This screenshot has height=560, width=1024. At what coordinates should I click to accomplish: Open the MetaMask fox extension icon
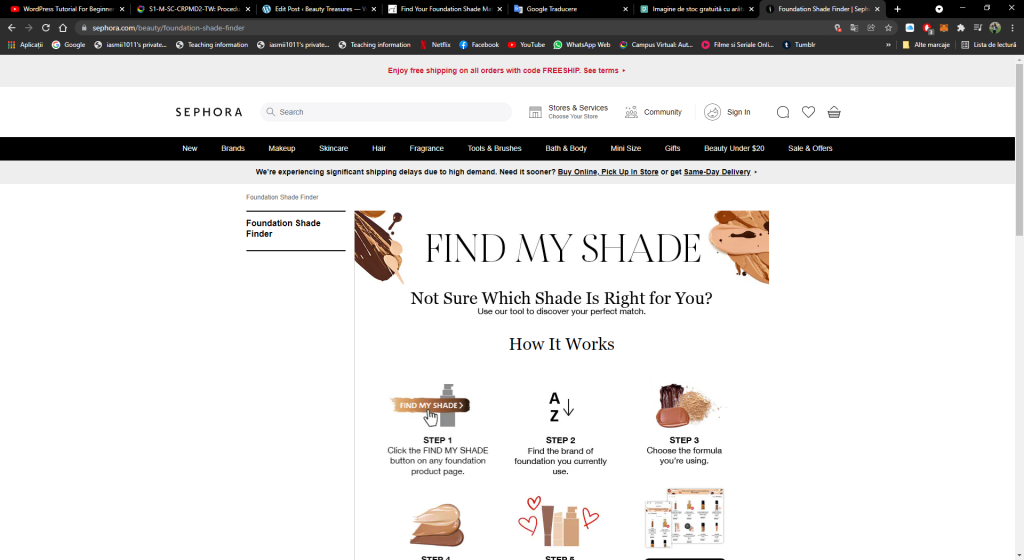click(944, 28)
